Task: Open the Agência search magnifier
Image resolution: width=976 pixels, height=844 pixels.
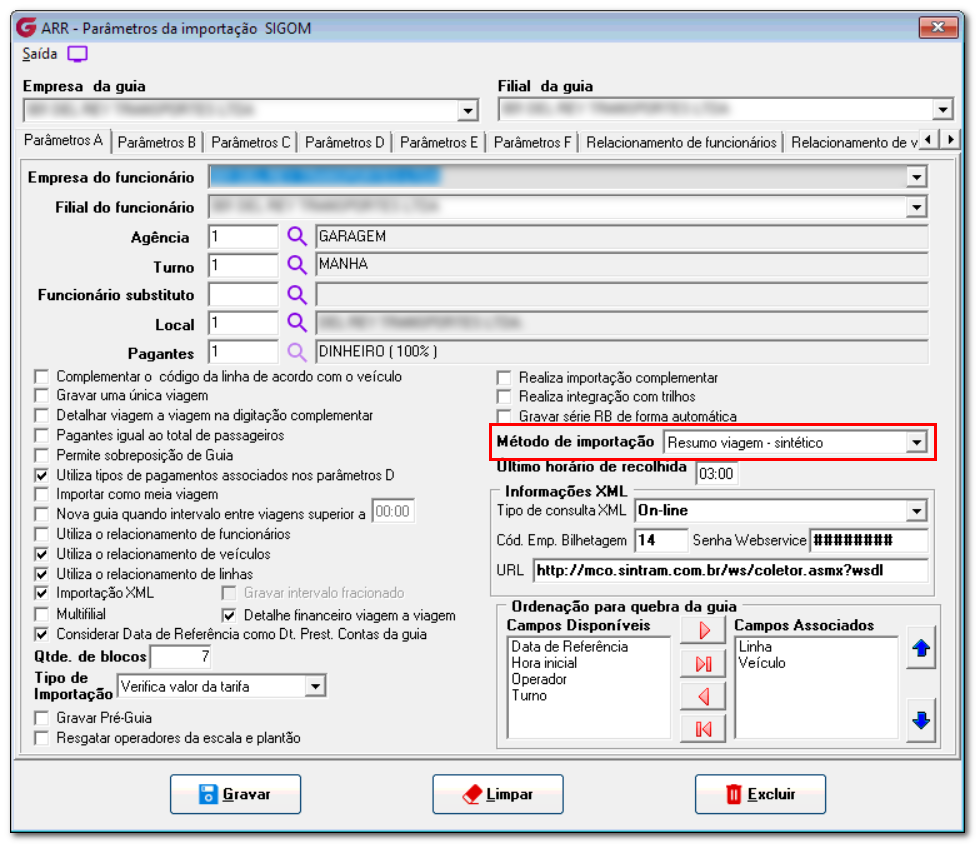Action: [297, 237]
